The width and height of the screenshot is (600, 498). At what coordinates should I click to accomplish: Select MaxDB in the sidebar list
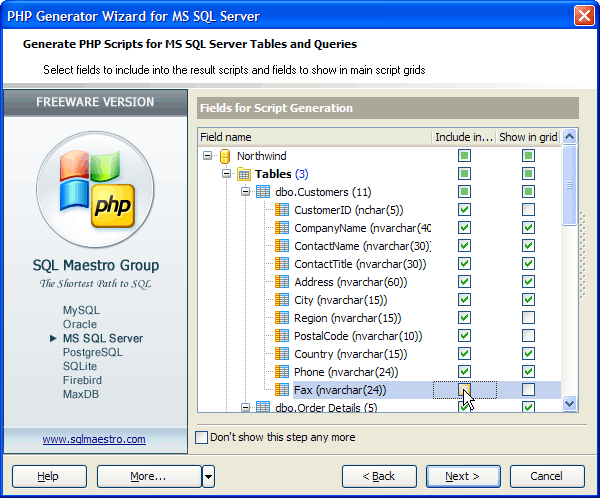click(81, 394)
